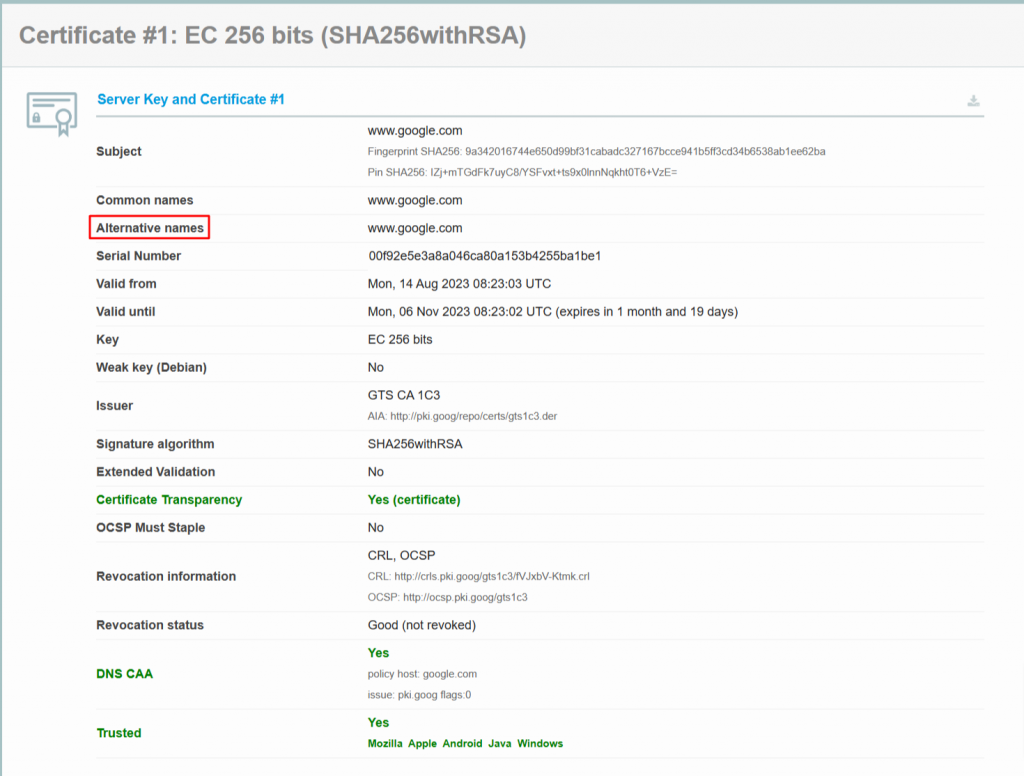1024x776 pixels.
Task: Select the serial number value
Action: pos(485,256)
